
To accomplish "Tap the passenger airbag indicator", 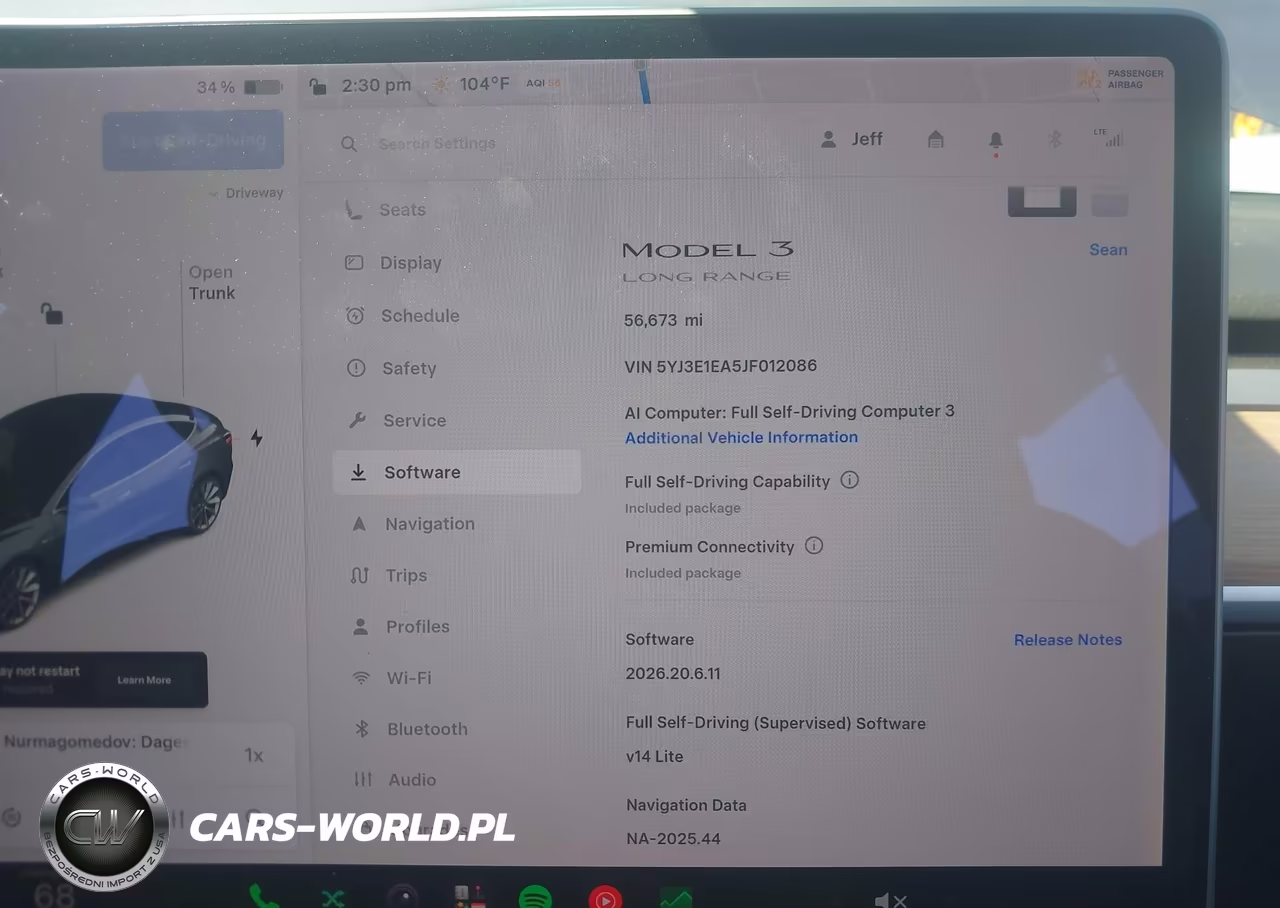I will 1121,79.
